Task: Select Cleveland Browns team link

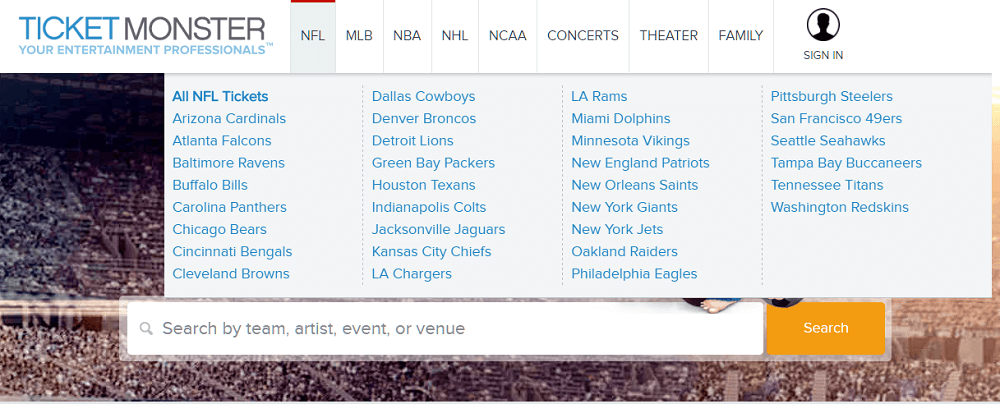Action: click(x=231, y=274)
